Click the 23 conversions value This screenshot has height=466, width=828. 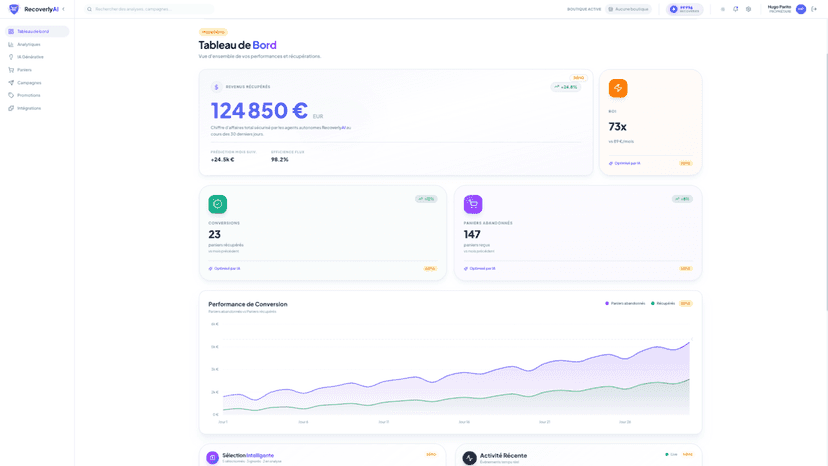214,234
